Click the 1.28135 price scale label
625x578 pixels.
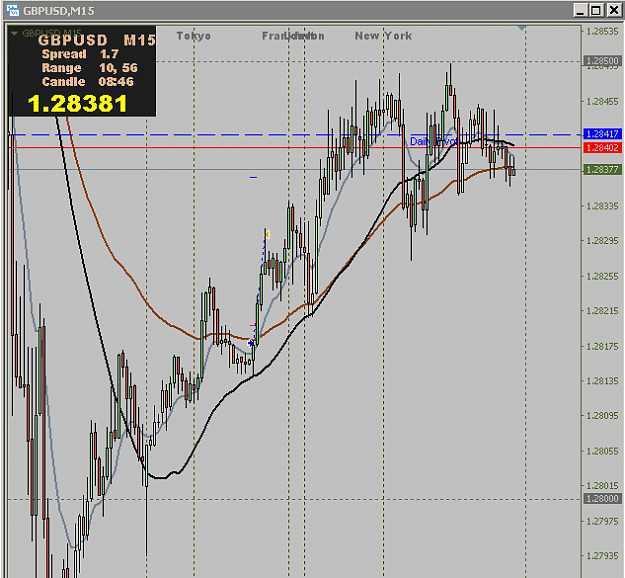coord(603,381)
